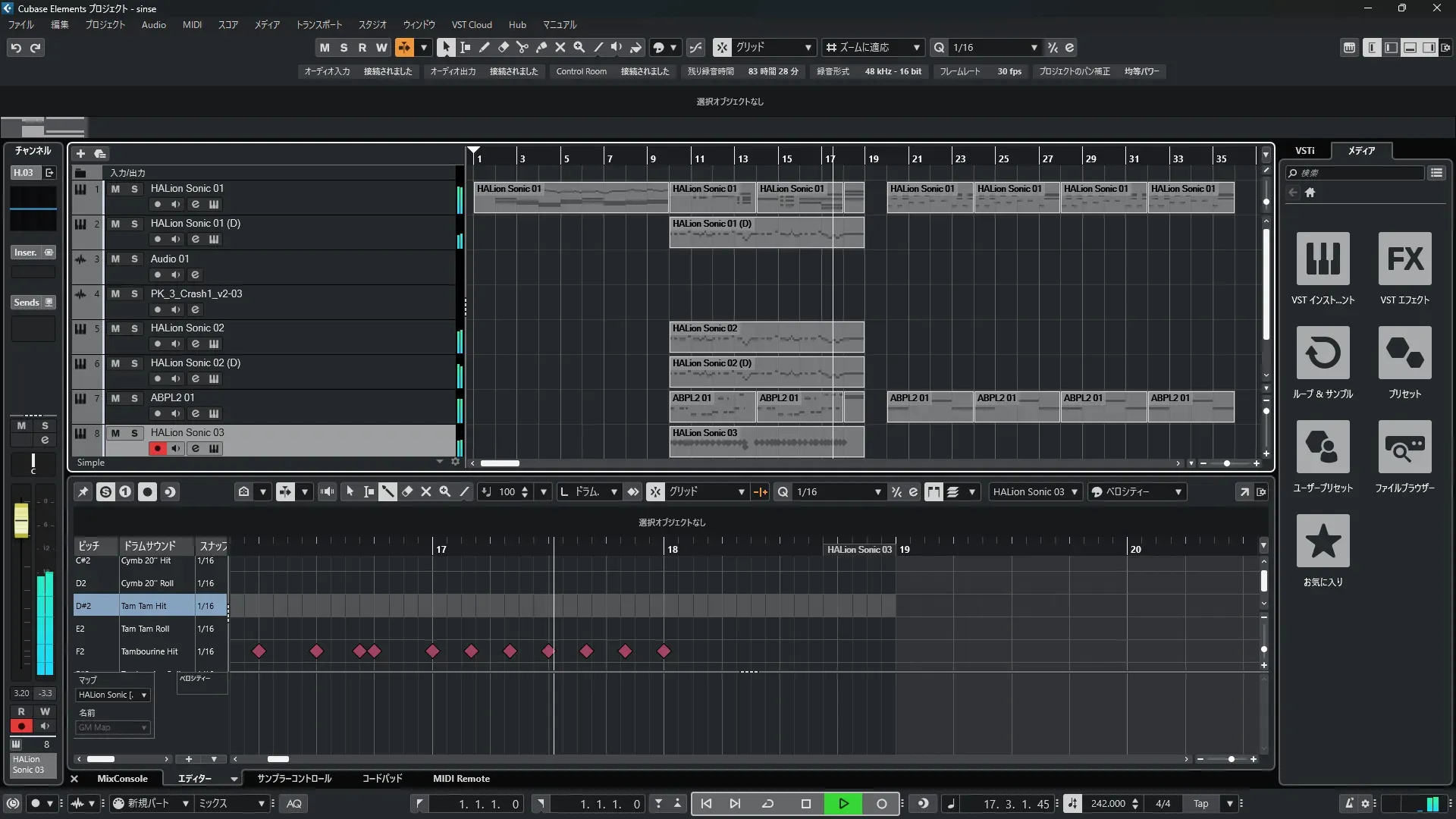Select the Eraser tool in main toolbar
1456x819 pixels.
[x=503, y=47]
